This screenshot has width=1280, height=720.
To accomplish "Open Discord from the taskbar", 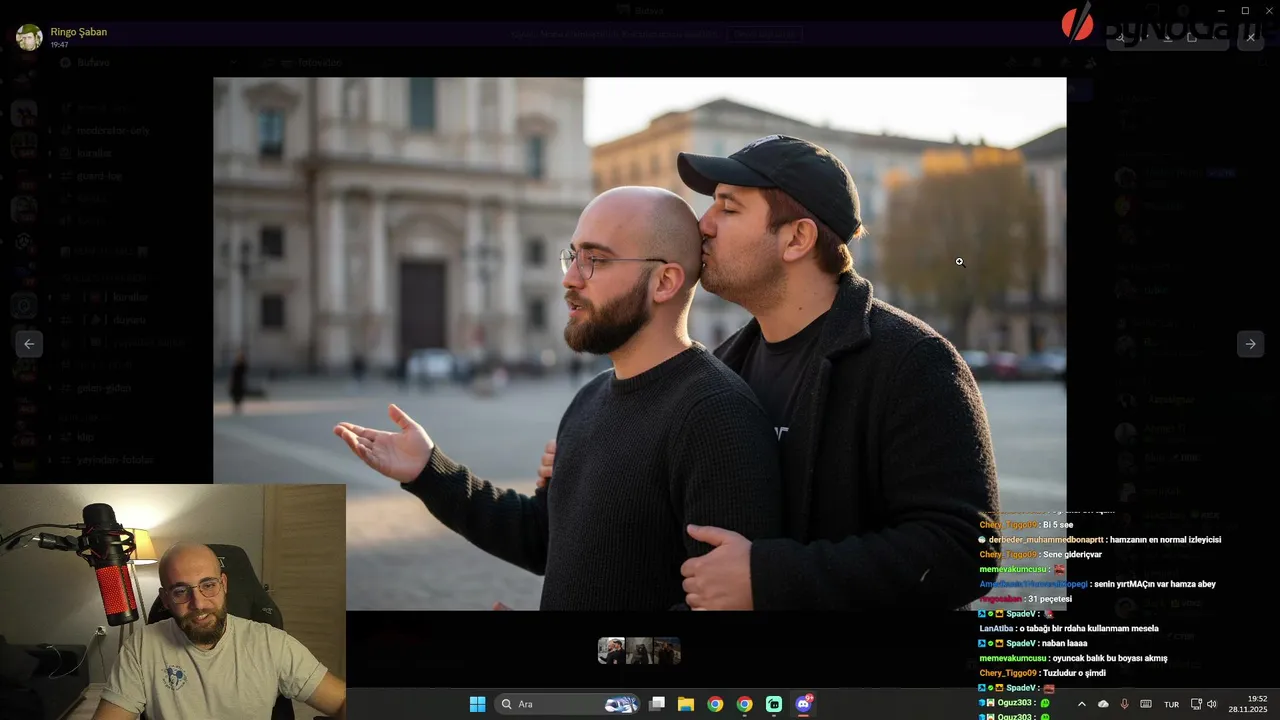I will pyautogui.click(x=803, y=704).
